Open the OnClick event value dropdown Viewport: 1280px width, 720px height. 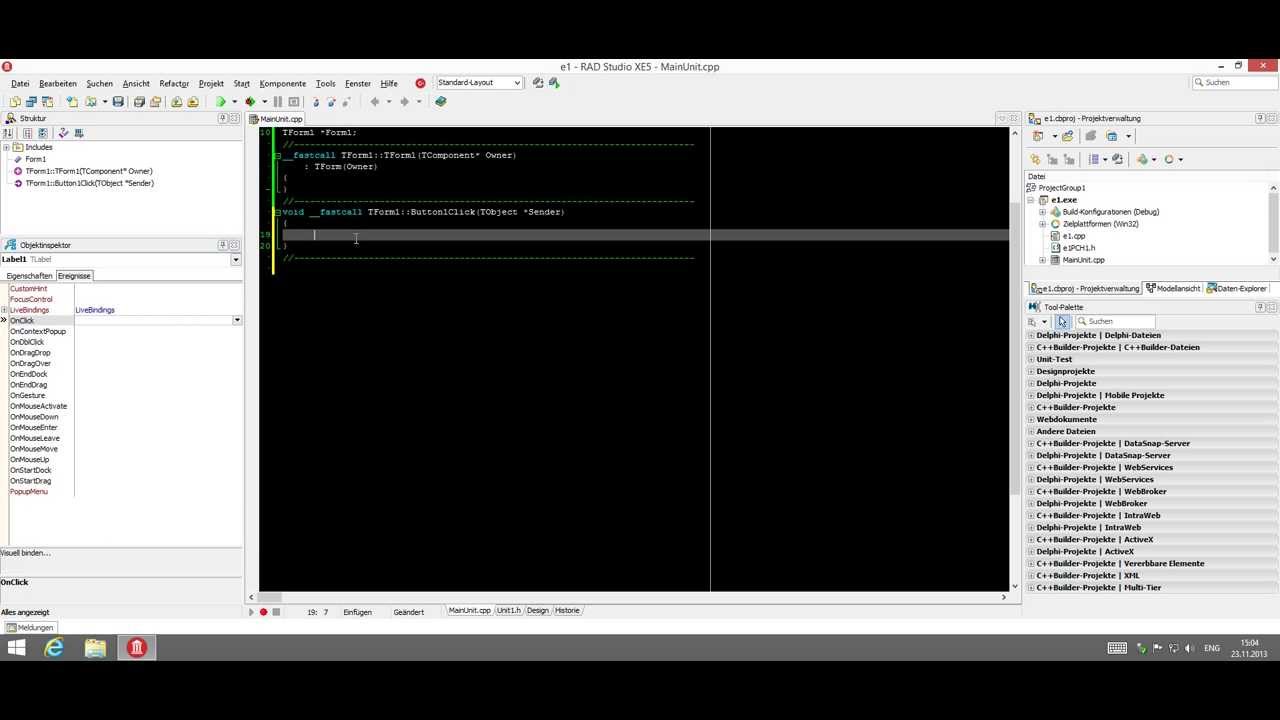tap(237, 320)
